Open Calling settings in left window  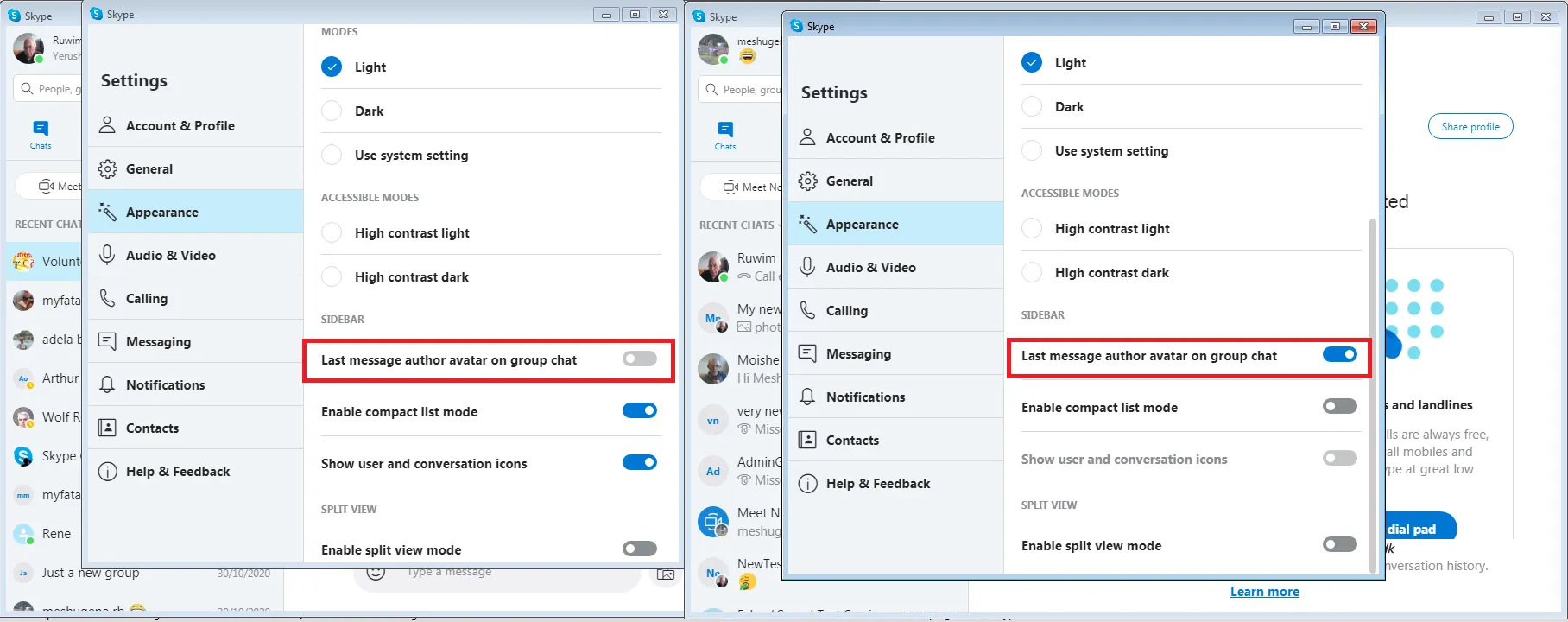pyautogui.click(x=195, y=298)
